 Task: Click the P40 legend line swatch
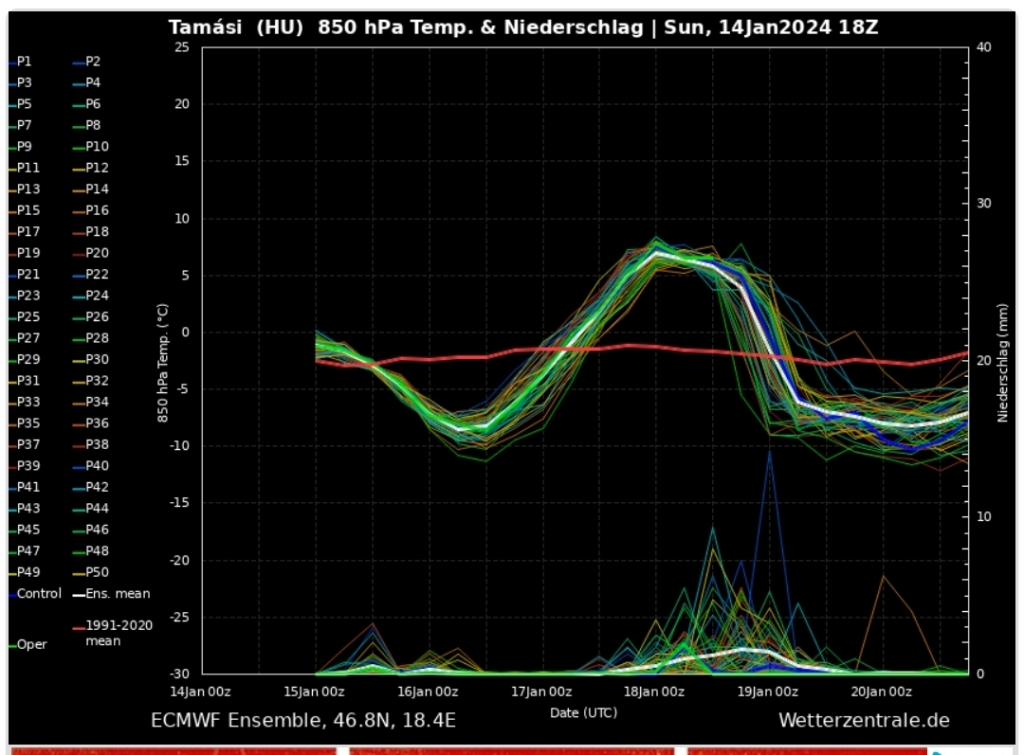point(77,466)
